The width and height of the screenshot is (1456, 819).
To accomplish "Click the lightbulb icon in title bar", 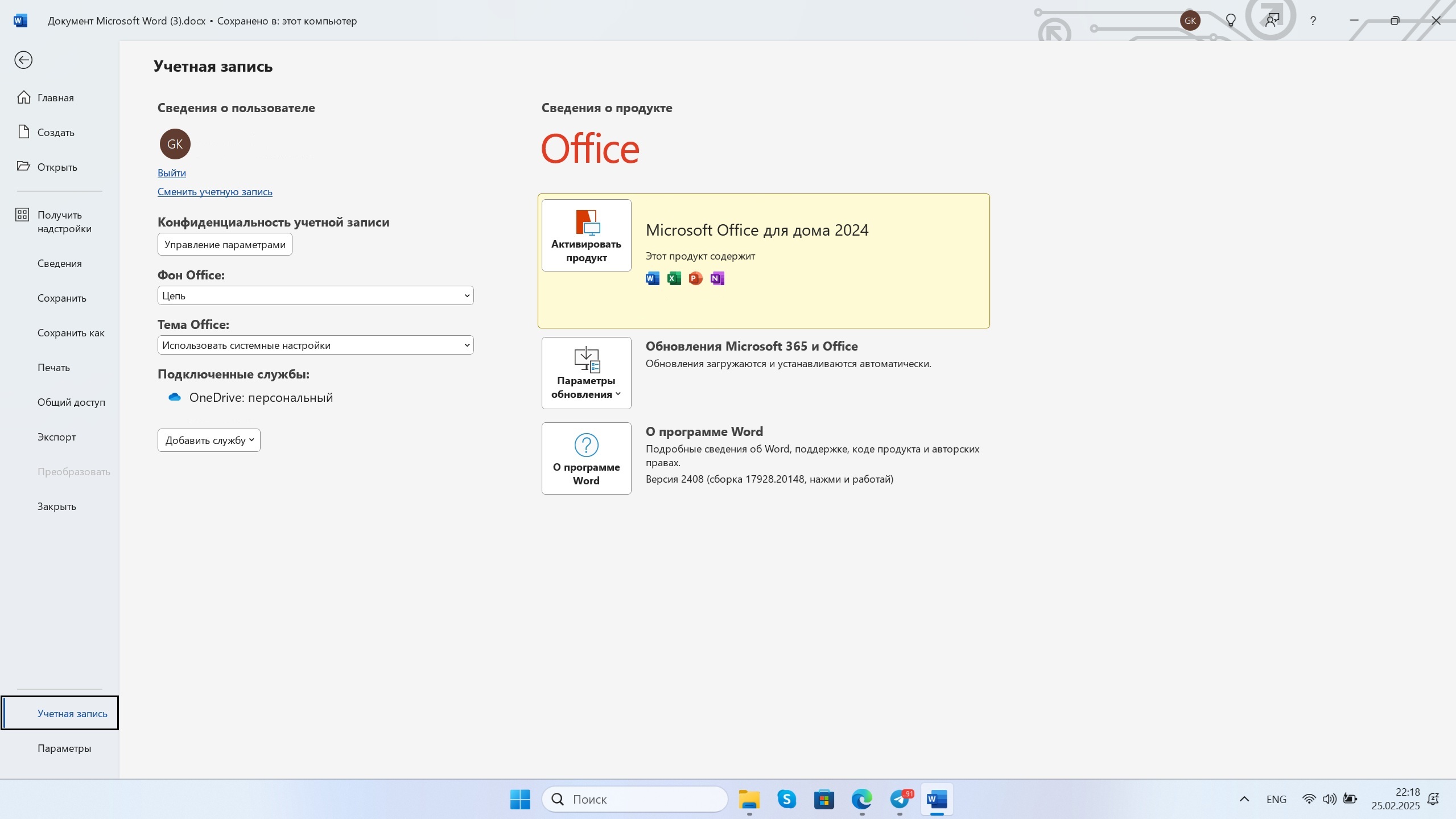I will pyautogui.click(x=1231, y=21).
